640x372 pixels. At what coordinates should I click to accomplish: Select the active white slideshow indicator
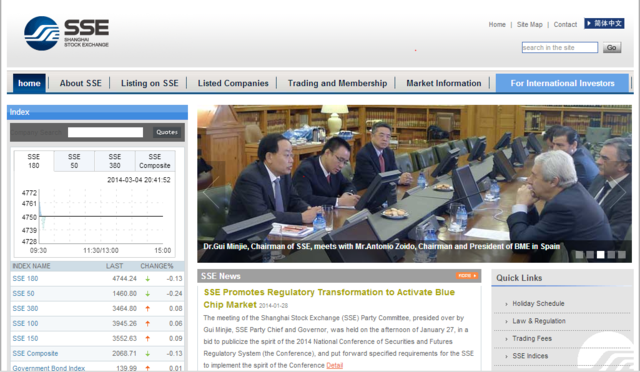[600, 255]
